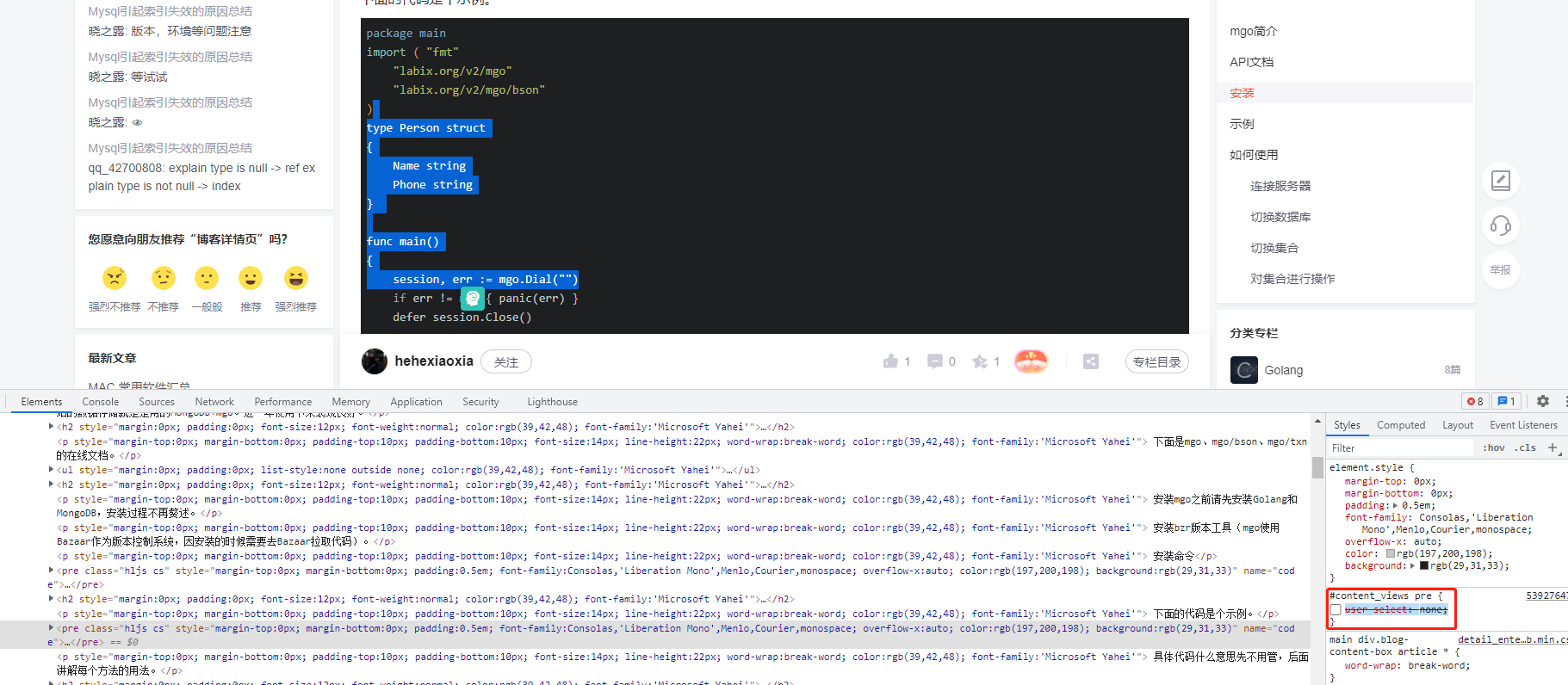Click the background color swatch
The height and width of the screenshot is (685, 1568).
1424,566
